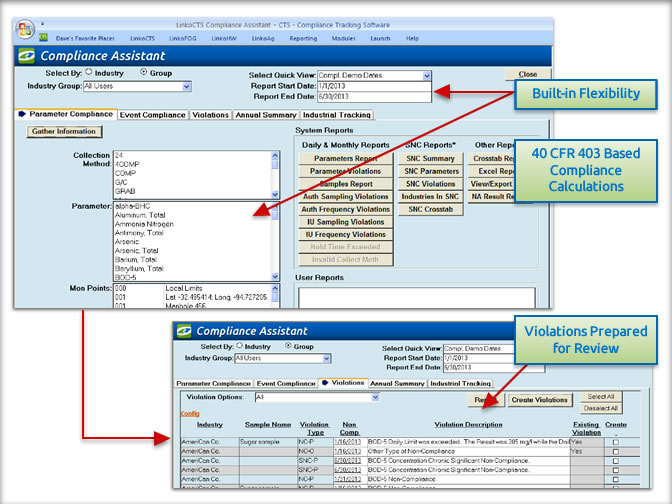
Task: Open the Modules menu
Action: coord(343,38)
